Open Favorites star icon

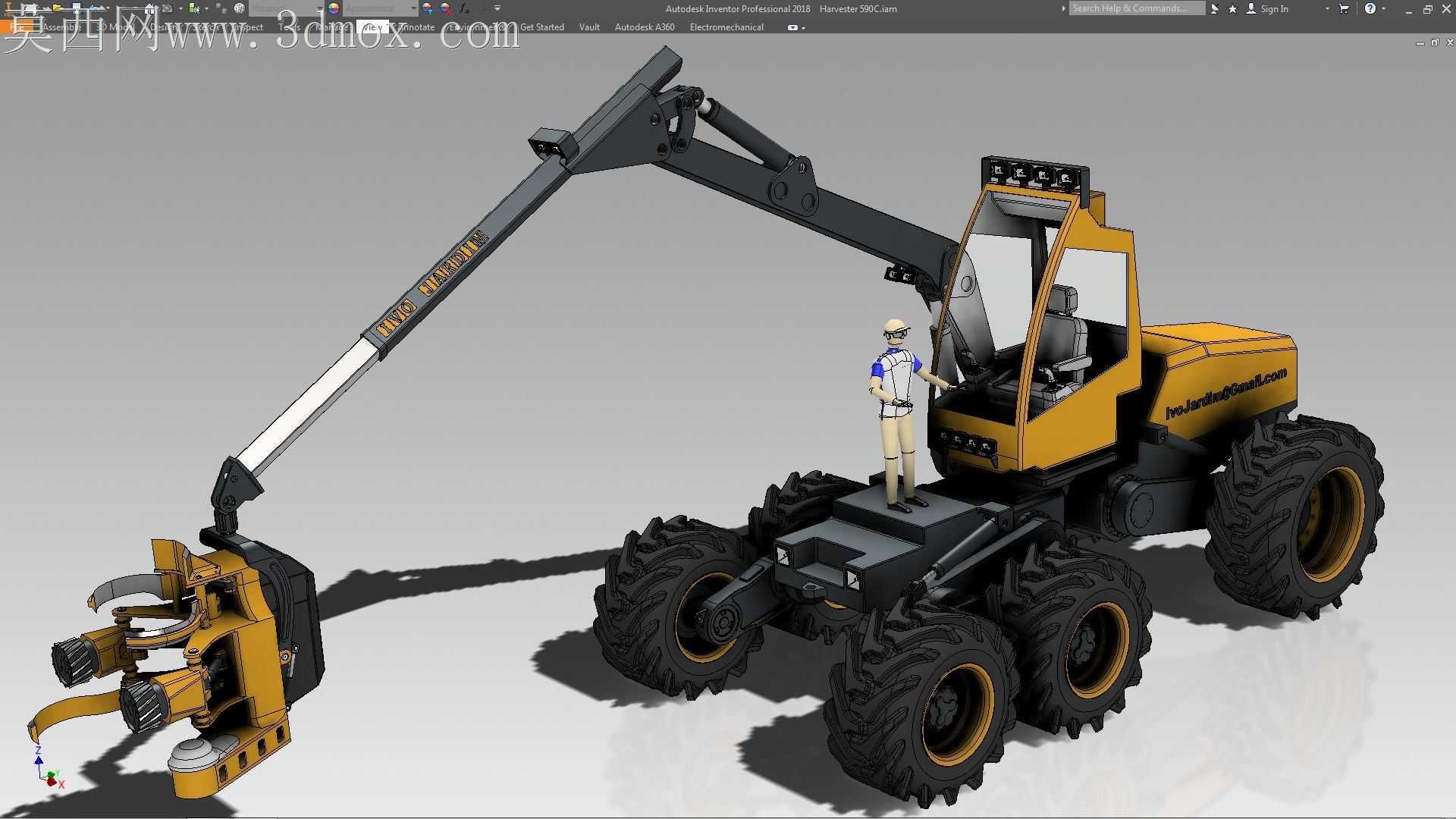coord(1232,9)
